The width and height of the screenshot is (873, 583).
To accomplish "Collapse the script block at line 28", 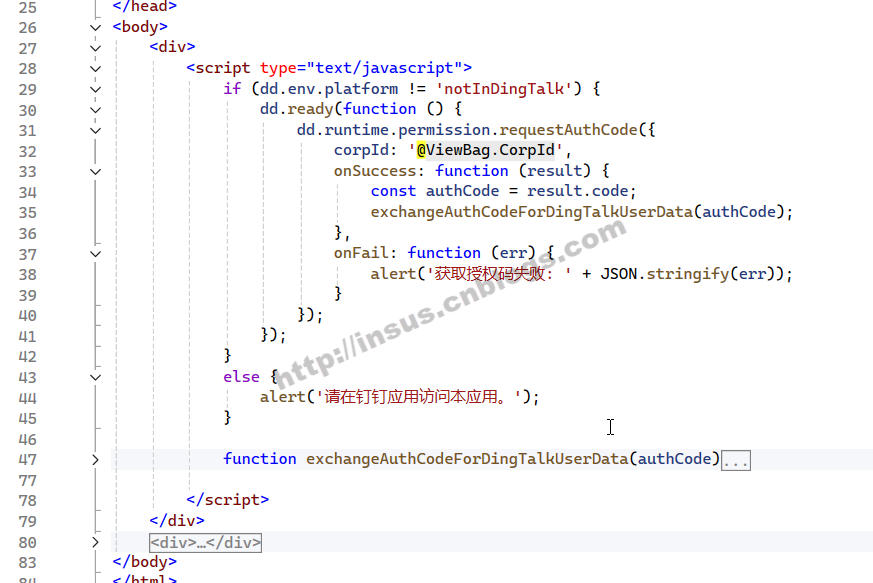I will pyautogui.click(x=95, y=68).
